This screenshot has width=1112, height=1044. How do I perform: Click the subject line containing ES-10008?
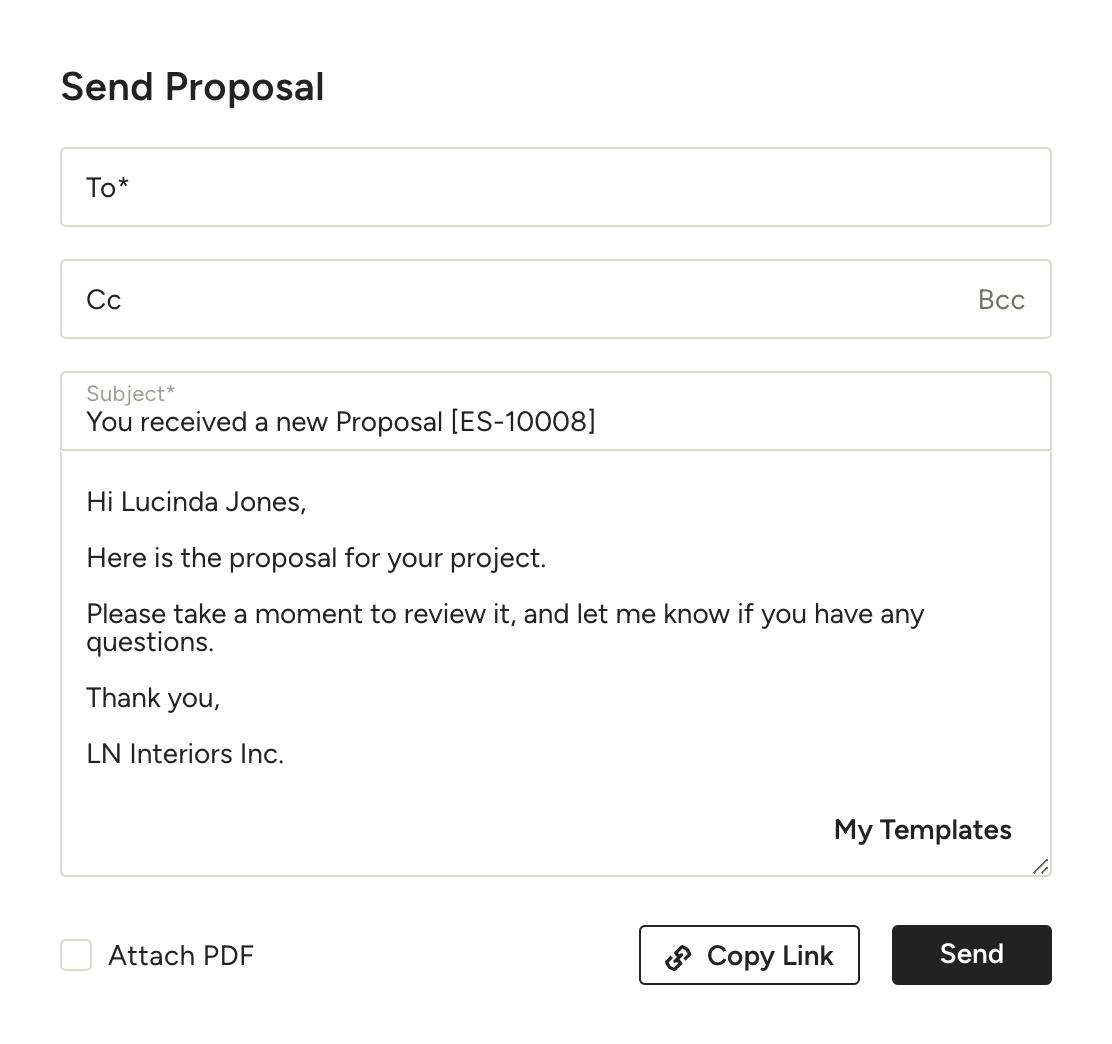click(340, 421)
